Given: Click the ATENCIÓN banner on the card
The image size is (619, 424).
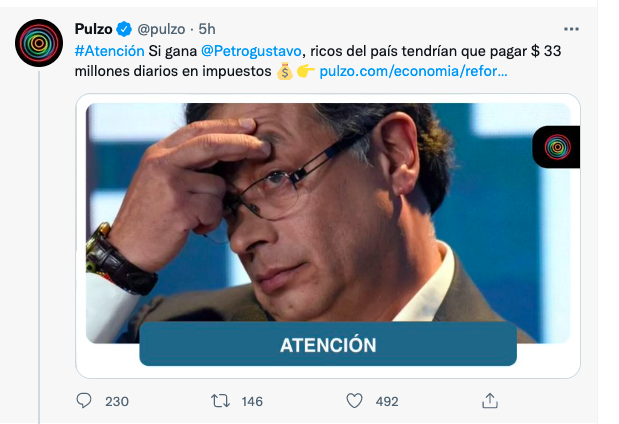Looking at the screenshot, I should coord(328,344).
